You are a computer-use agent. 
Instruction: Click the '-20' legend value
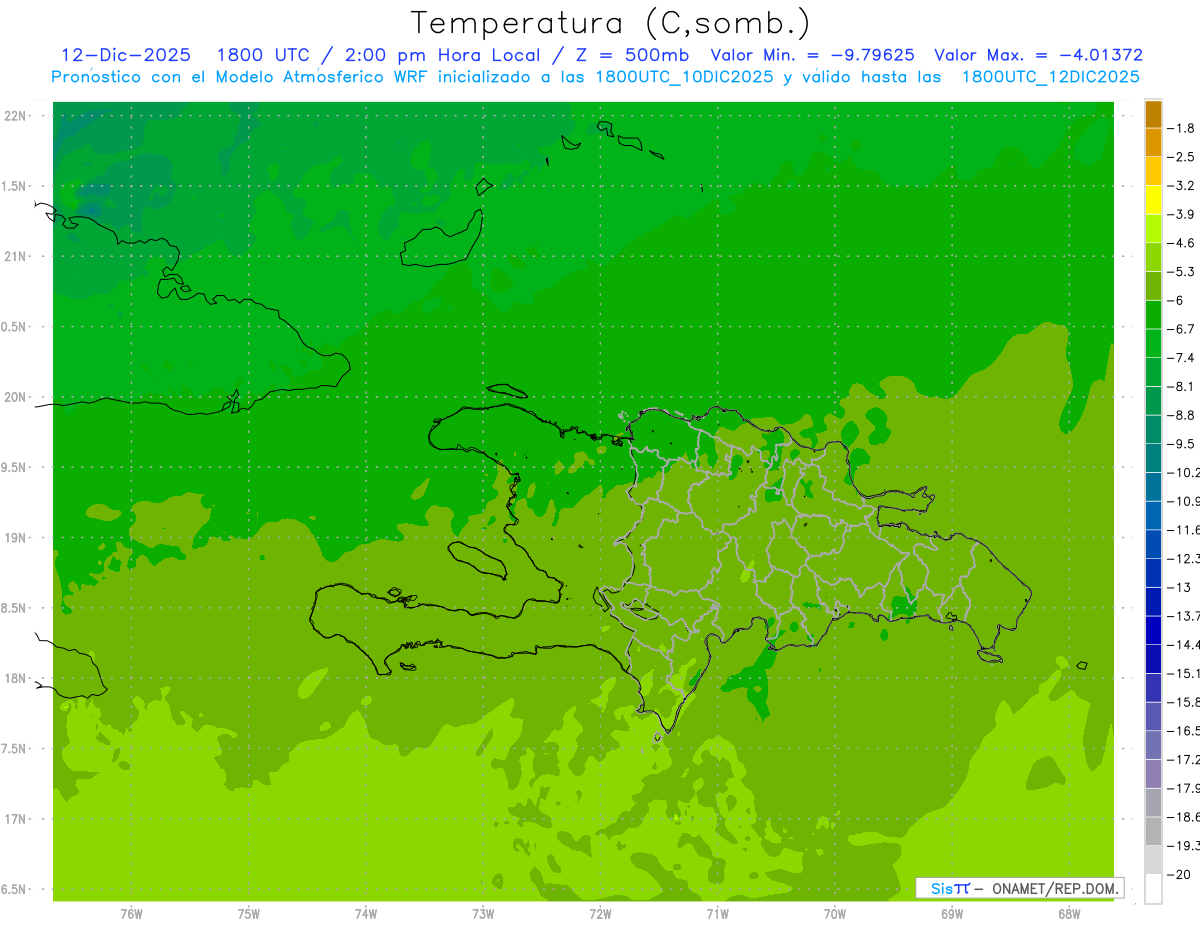(1180, 875)
